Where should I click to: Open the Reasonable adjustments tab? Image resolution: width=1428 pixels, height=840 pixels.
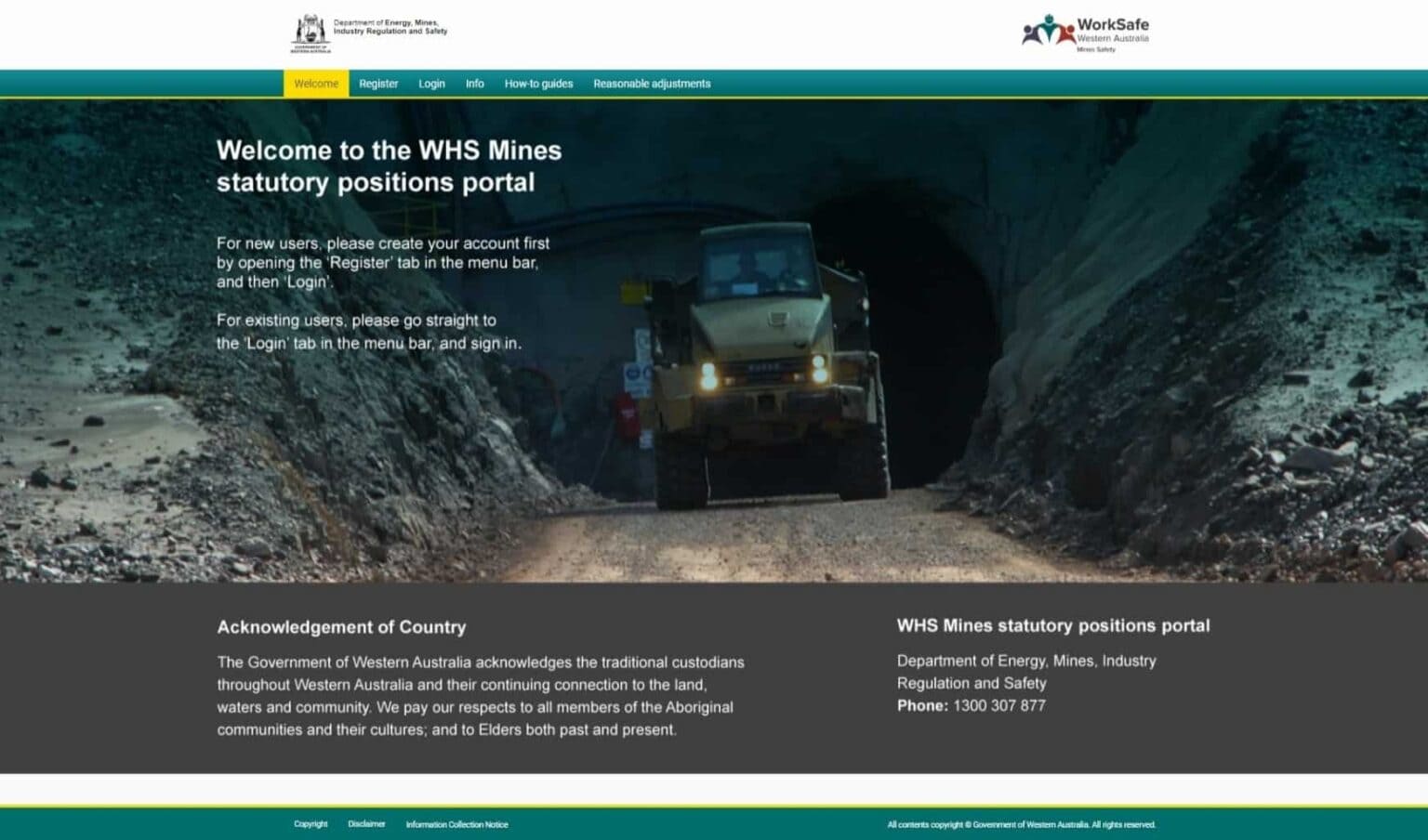[651, 83]
